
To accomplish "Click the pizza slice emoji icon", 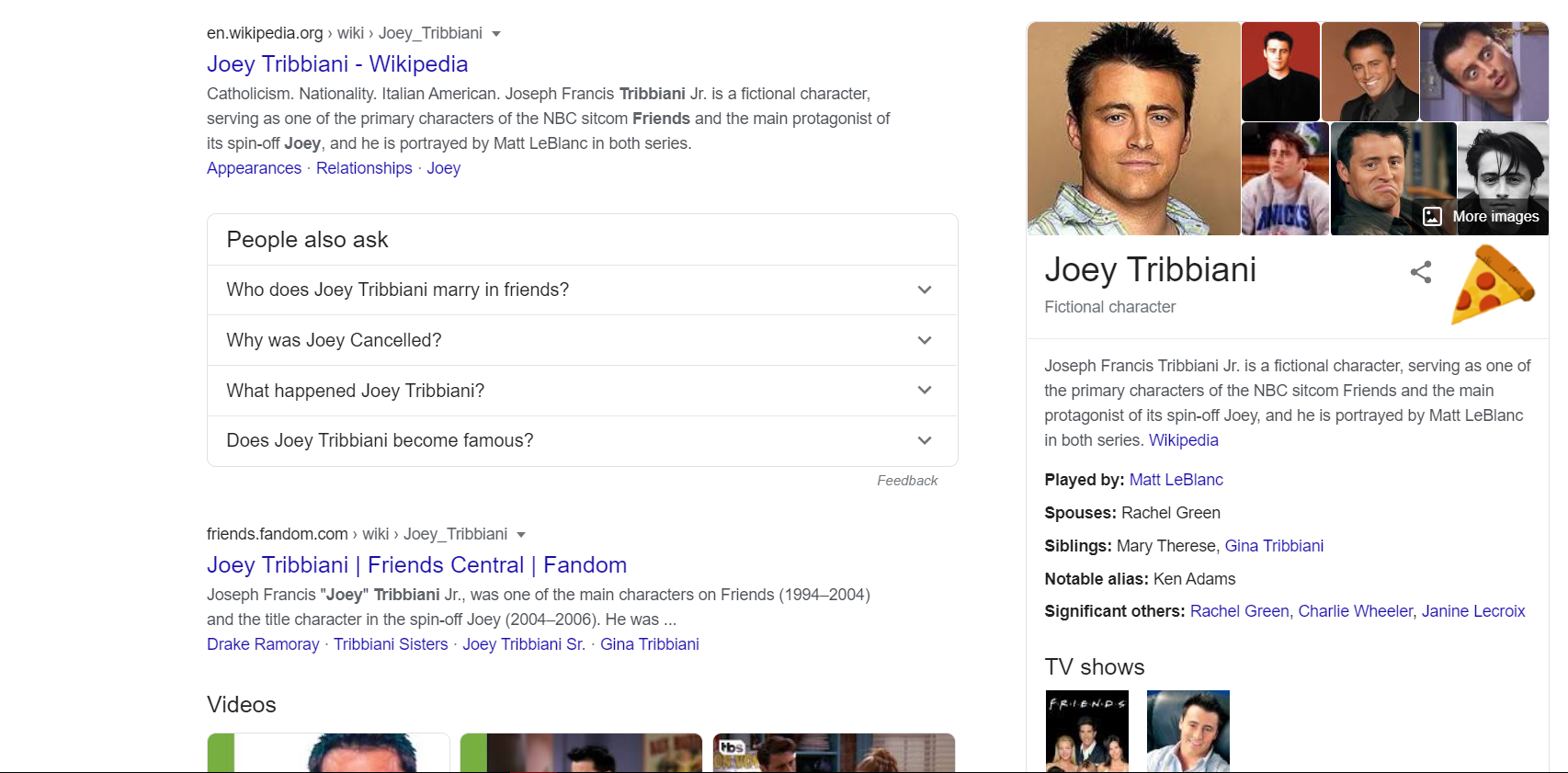I will tap(1492, 284).
